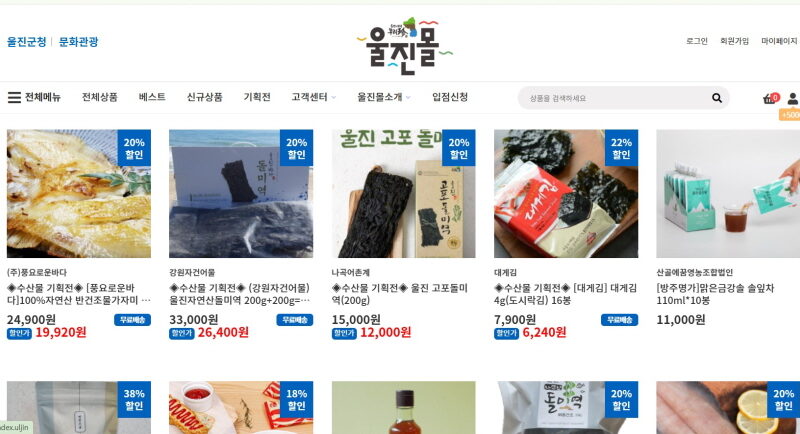Open the user profile icon
The height and width of the screenshot is (434, 800).
click(793, 99)
